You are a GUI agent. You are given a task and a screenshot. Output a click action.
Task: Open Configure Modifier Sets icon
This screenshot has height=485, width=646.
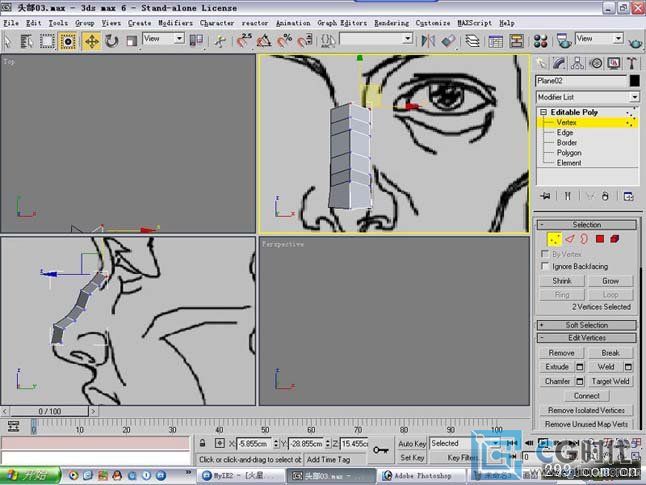click(x=628, y=196)
